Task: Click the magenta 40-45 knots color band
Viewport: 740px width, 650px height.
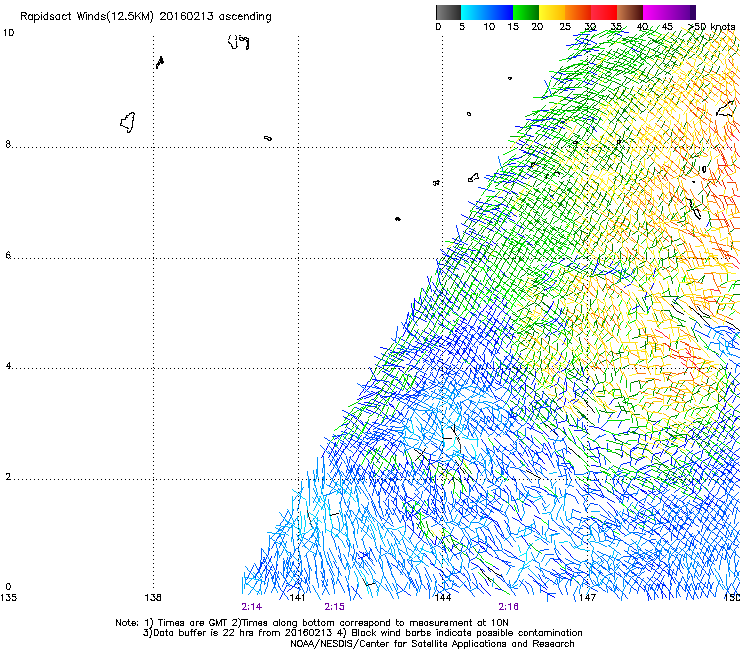Action: [x=656, y=12]
